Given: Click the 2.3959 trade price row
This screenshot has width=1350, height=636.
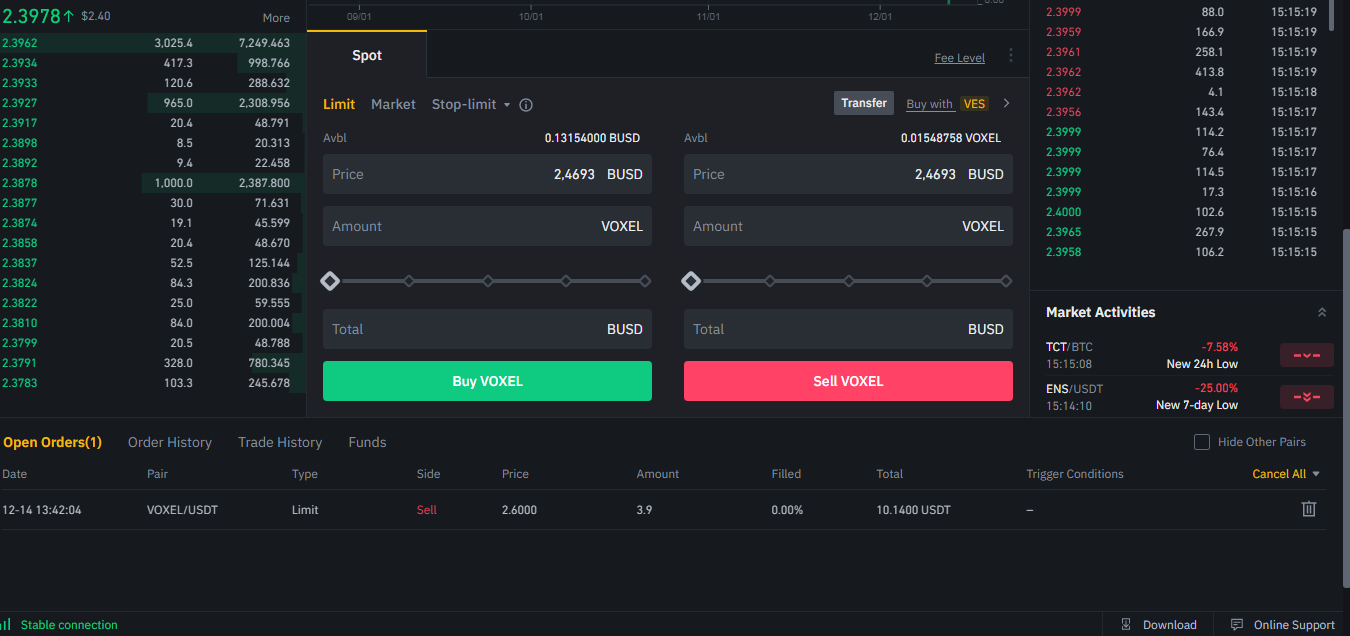Looking at the screenshot, I should pyautogui.click(x=1182, y=32).
